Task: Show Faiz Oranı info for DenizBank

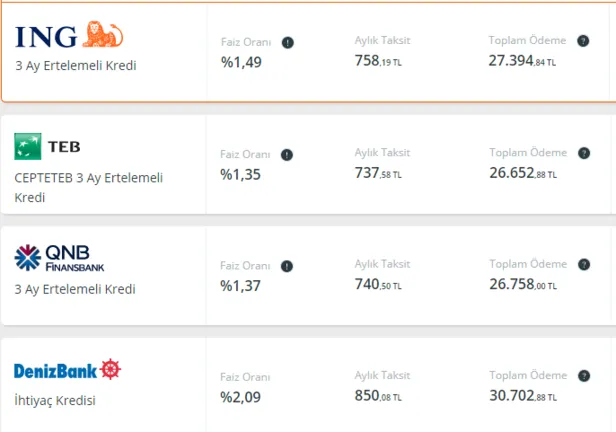Action: 287,379
